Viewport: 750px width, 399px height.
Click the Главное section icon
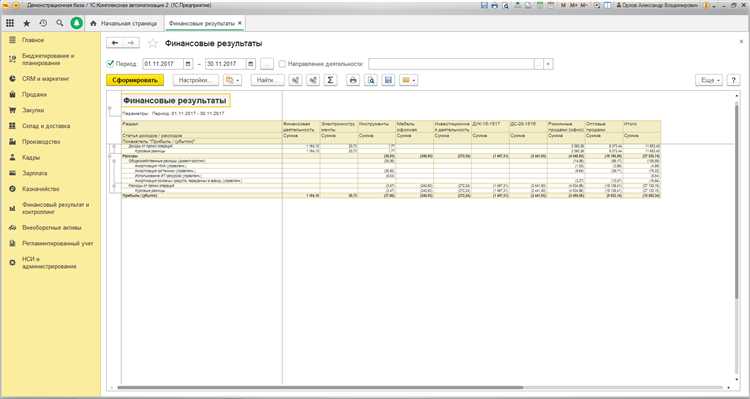(12, 40)
